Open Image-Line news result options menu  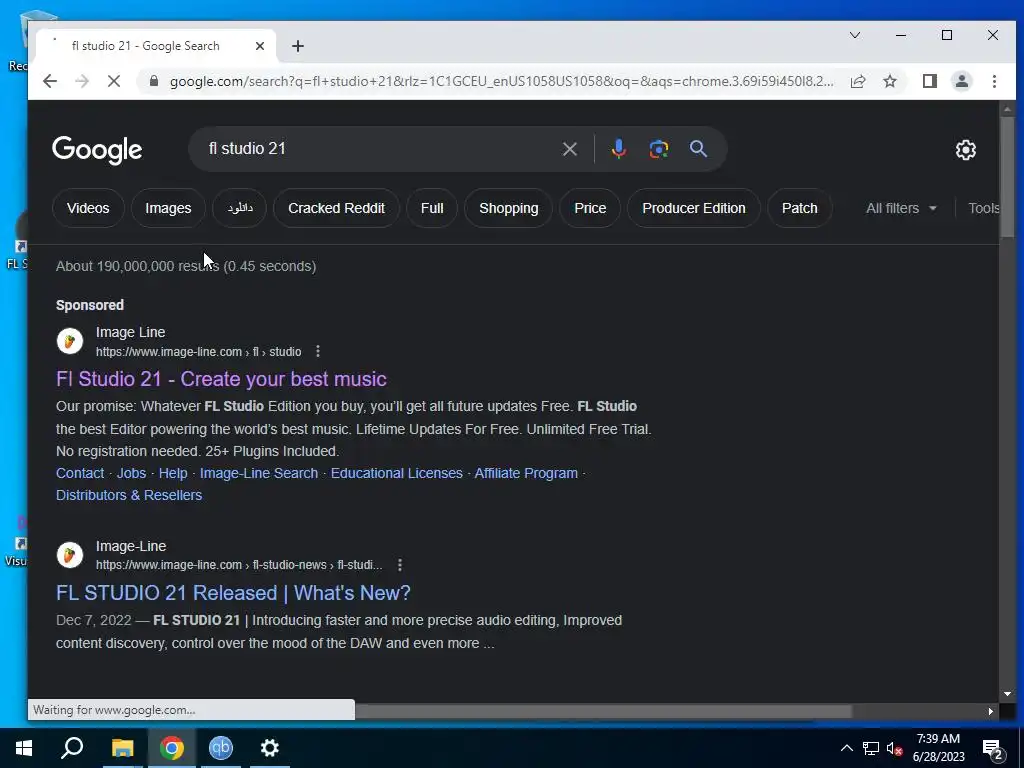[400, 565]
